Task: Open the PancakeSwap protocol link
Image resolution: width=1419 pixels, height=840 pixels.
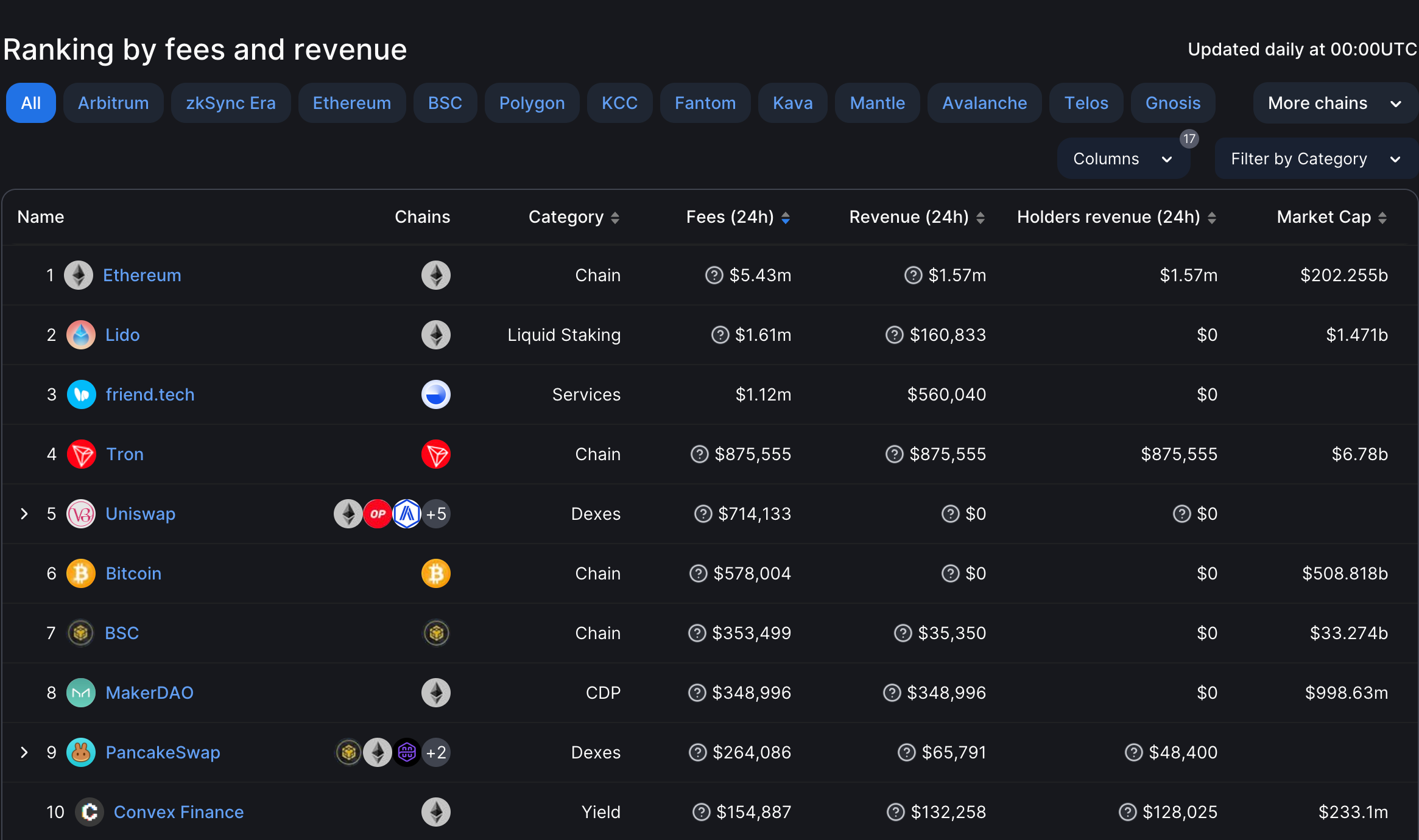Action: tap(163, 752)
